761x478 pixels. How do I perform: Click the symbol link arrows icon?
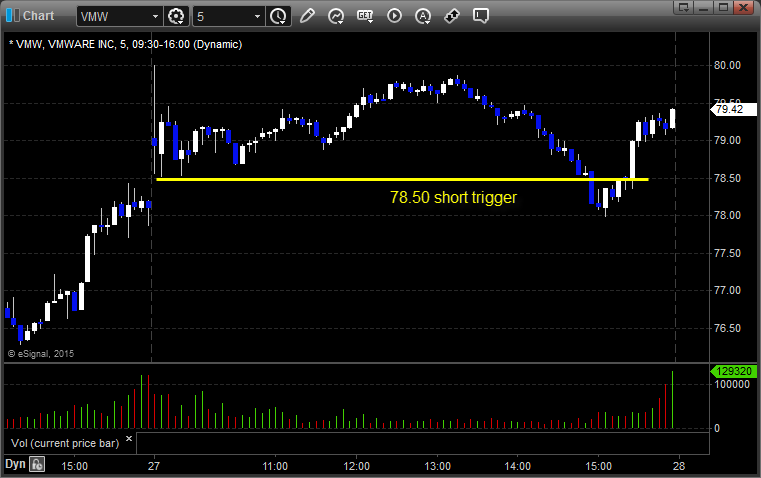pos(452,16)
